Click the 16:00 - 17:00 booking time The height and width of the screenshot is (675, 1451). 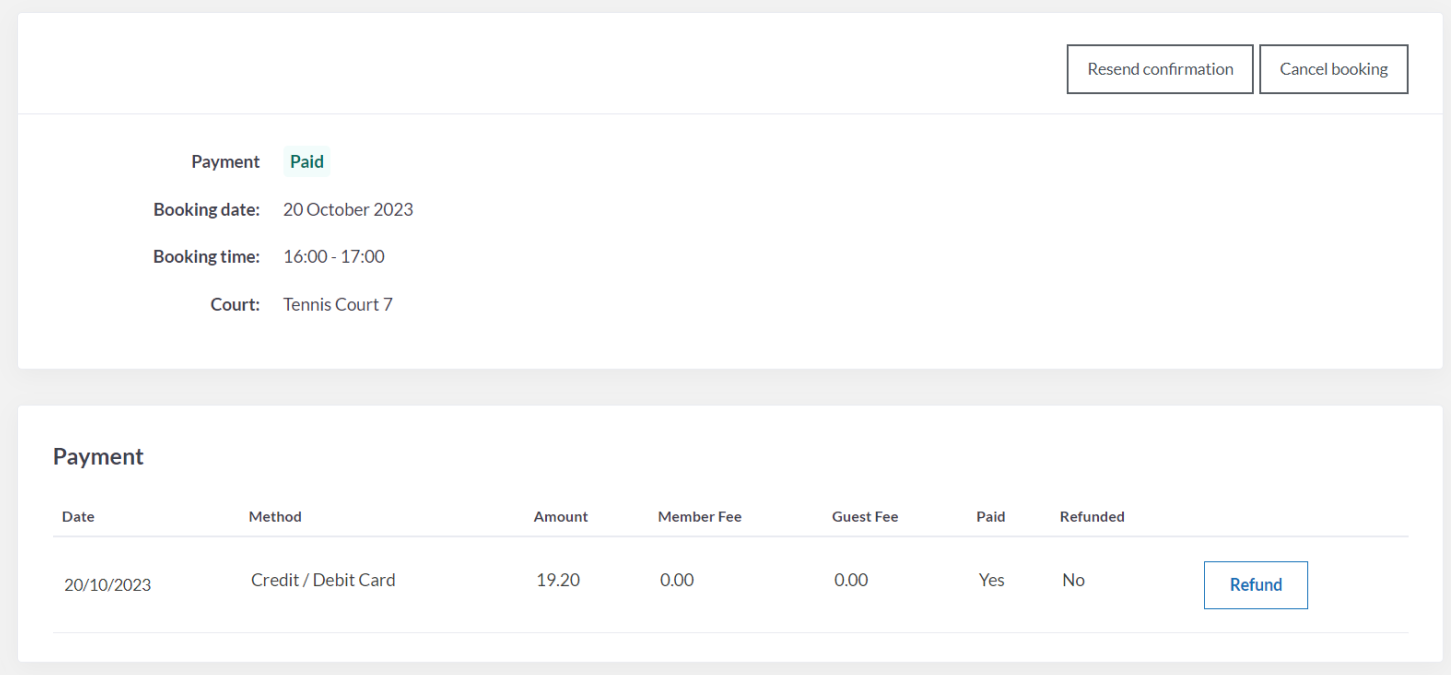click(334, 257)
